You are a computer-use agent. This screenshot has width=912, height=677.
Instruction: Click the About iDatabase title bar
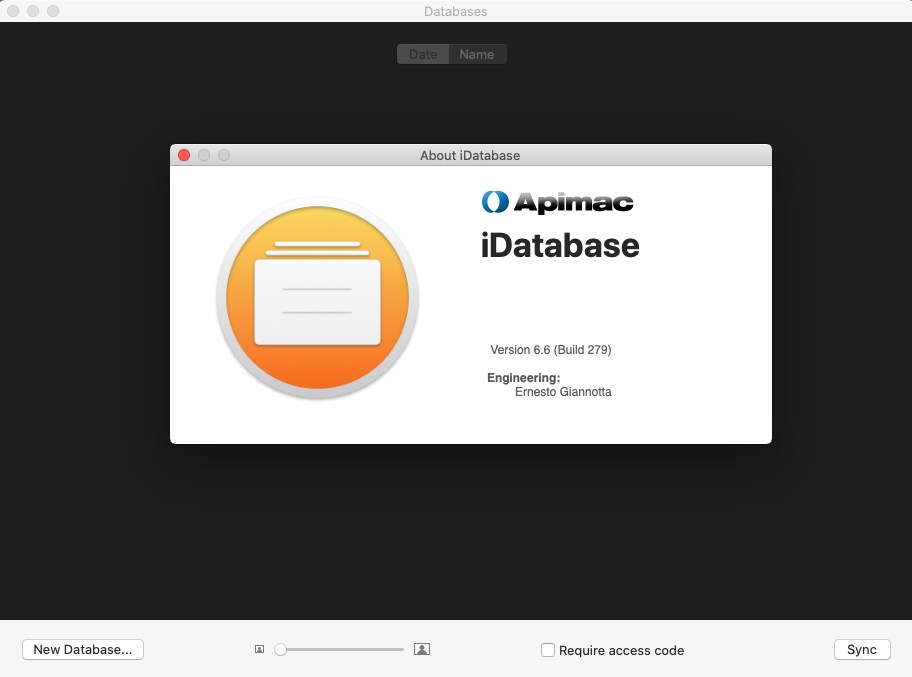[471, 155]
